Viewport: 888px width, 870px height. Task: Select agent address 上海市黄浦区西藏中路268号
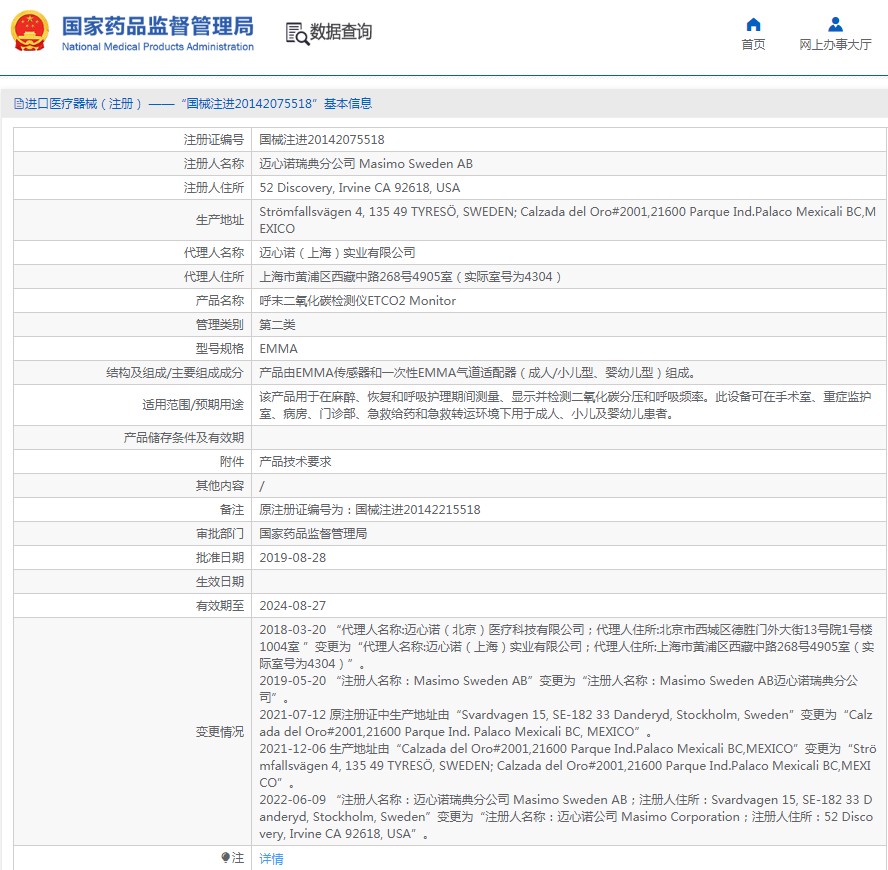[x=410, y=277]
